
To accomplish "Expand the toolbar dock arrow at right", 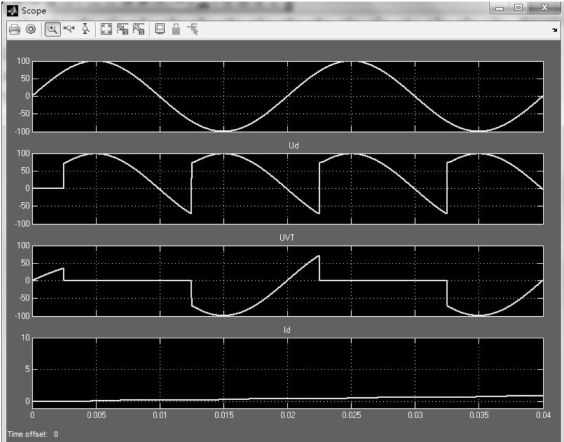I will coord(554,30).
